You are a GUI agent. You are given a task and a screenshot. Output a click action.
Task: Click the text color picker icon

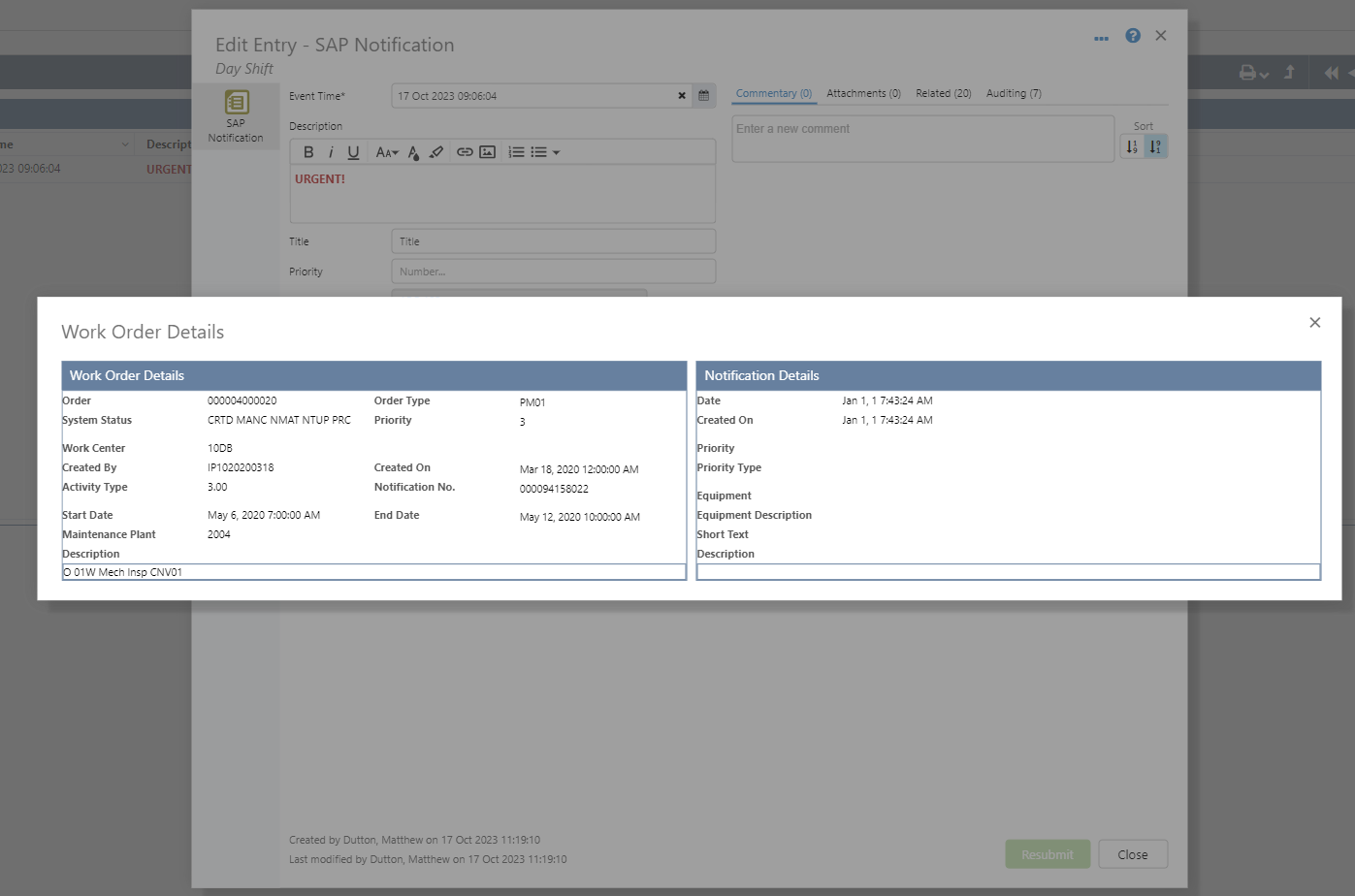click(x=413, y=152)
